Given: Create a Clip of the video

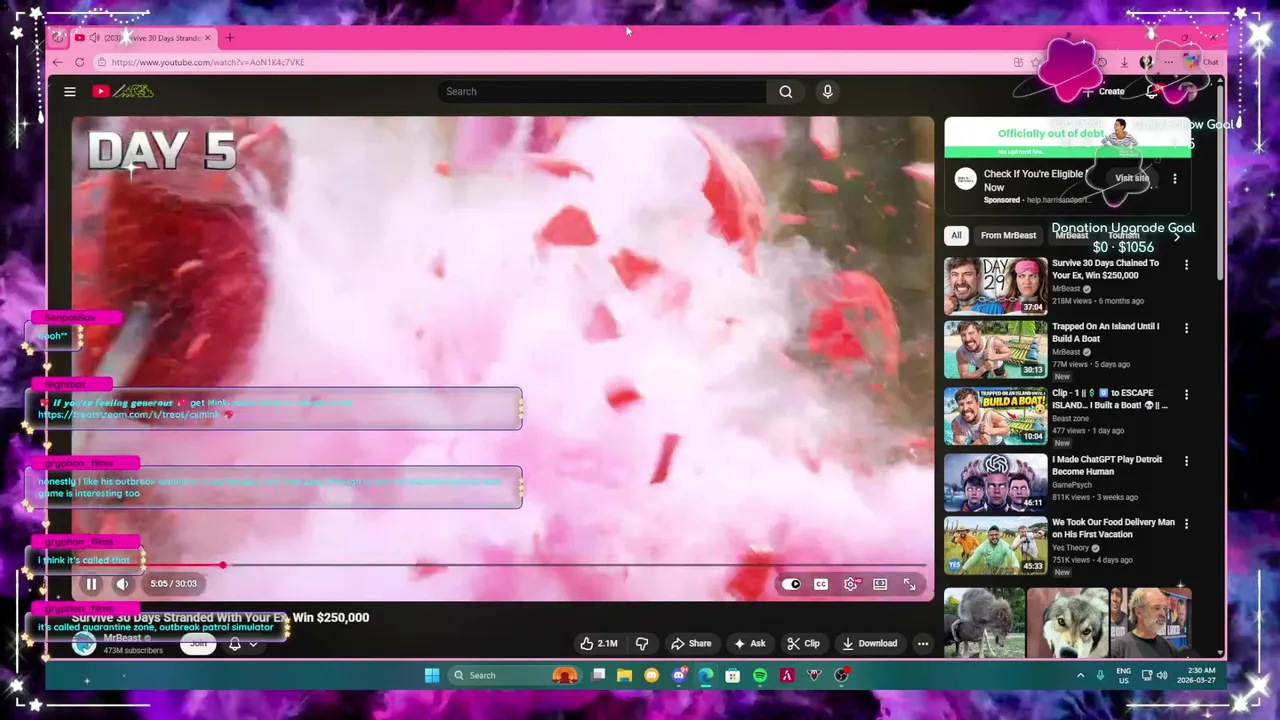Looking at the screenshot, I should point(803,643).
